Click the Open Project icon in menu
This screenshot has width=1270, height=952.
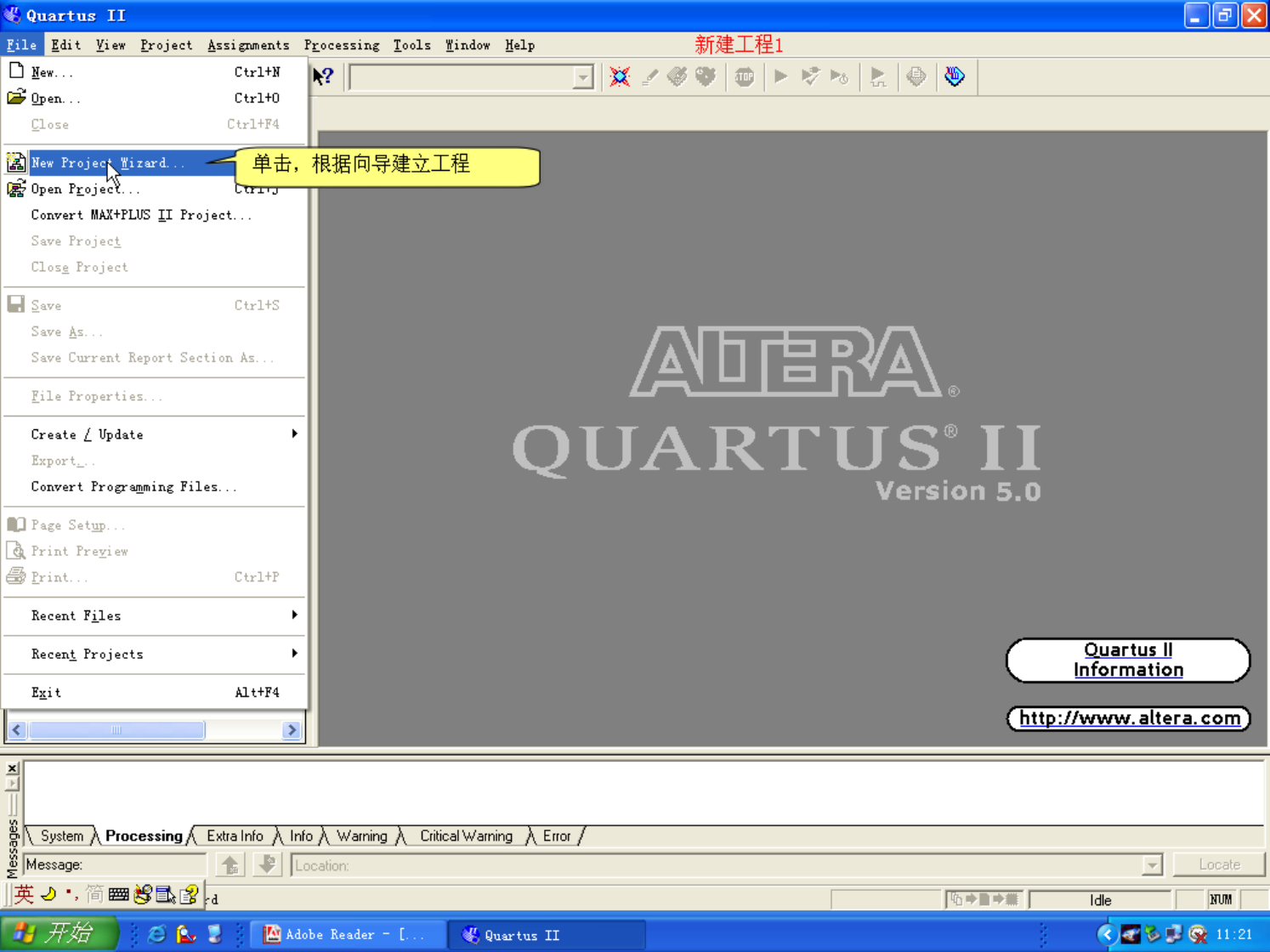click(x=16, y=188)
